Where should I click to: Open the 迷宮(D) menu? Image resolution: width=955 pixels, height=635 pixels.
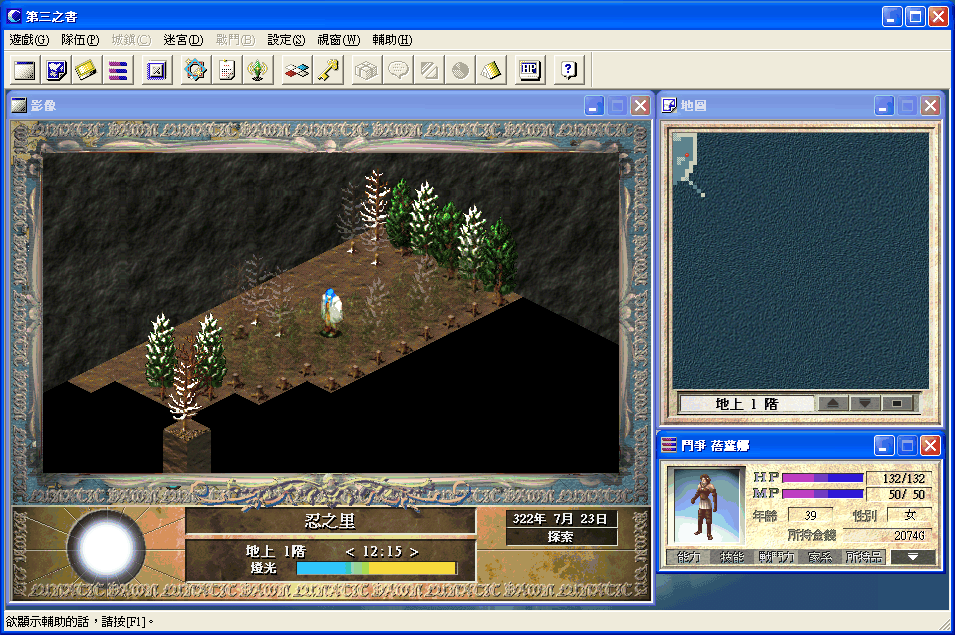pos(182,40)
